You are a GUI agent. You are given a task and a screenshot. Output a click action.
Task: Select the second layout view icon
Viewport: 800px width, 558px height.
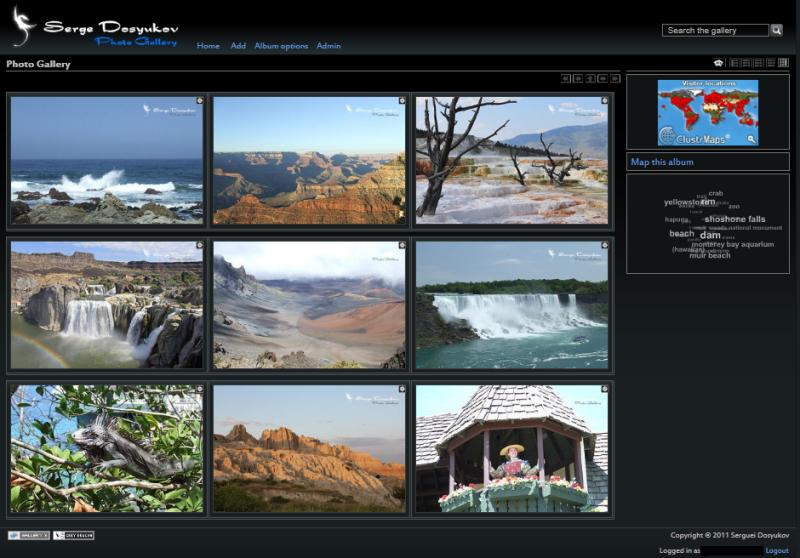[x=746, y=63]
